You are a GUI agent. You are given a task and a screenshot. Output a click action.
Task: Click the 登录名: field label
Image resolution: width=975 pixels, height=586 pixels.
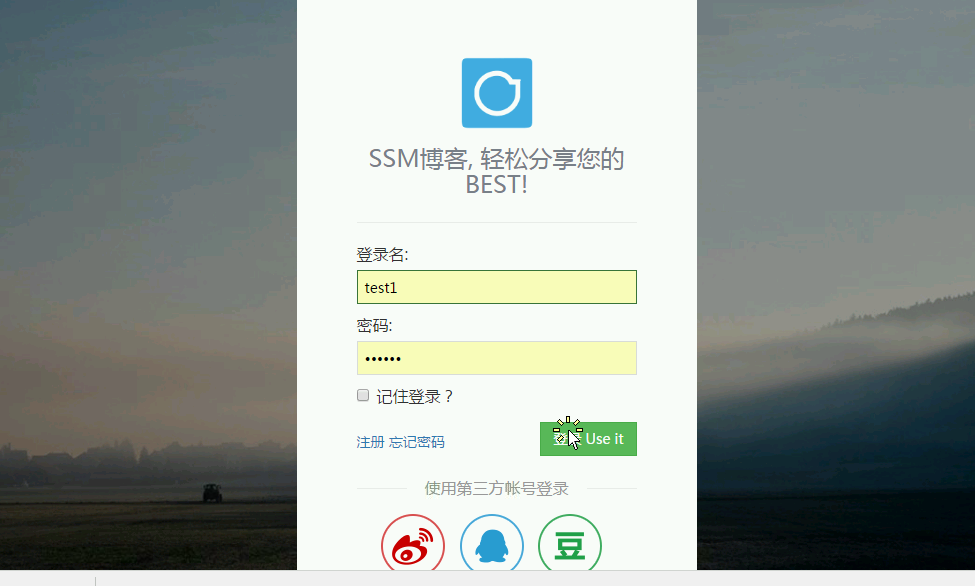coord(382,254)
